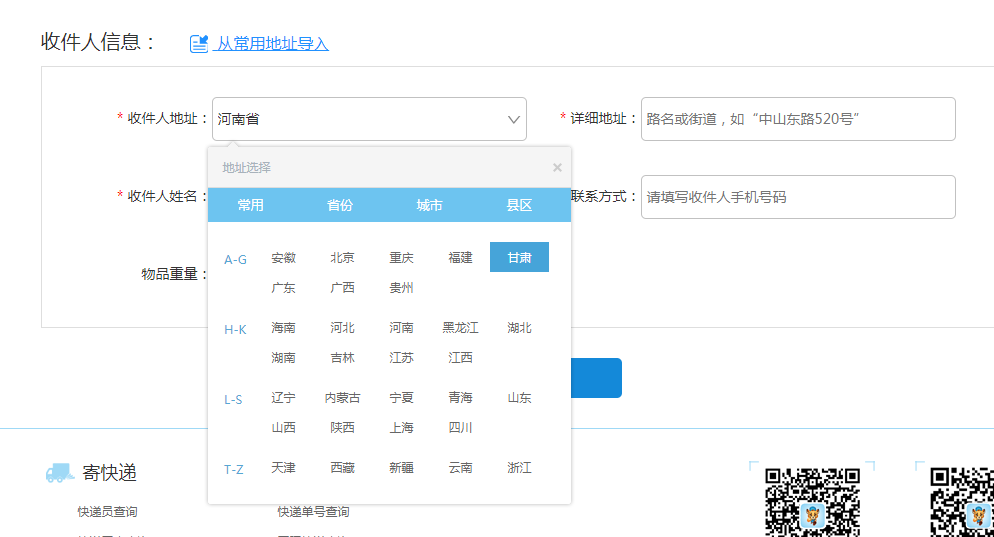This screenshot has width=994, height=537.
Task: Close the 地址选择 popup
Action: pyautogui.click(x=557, y=168)
